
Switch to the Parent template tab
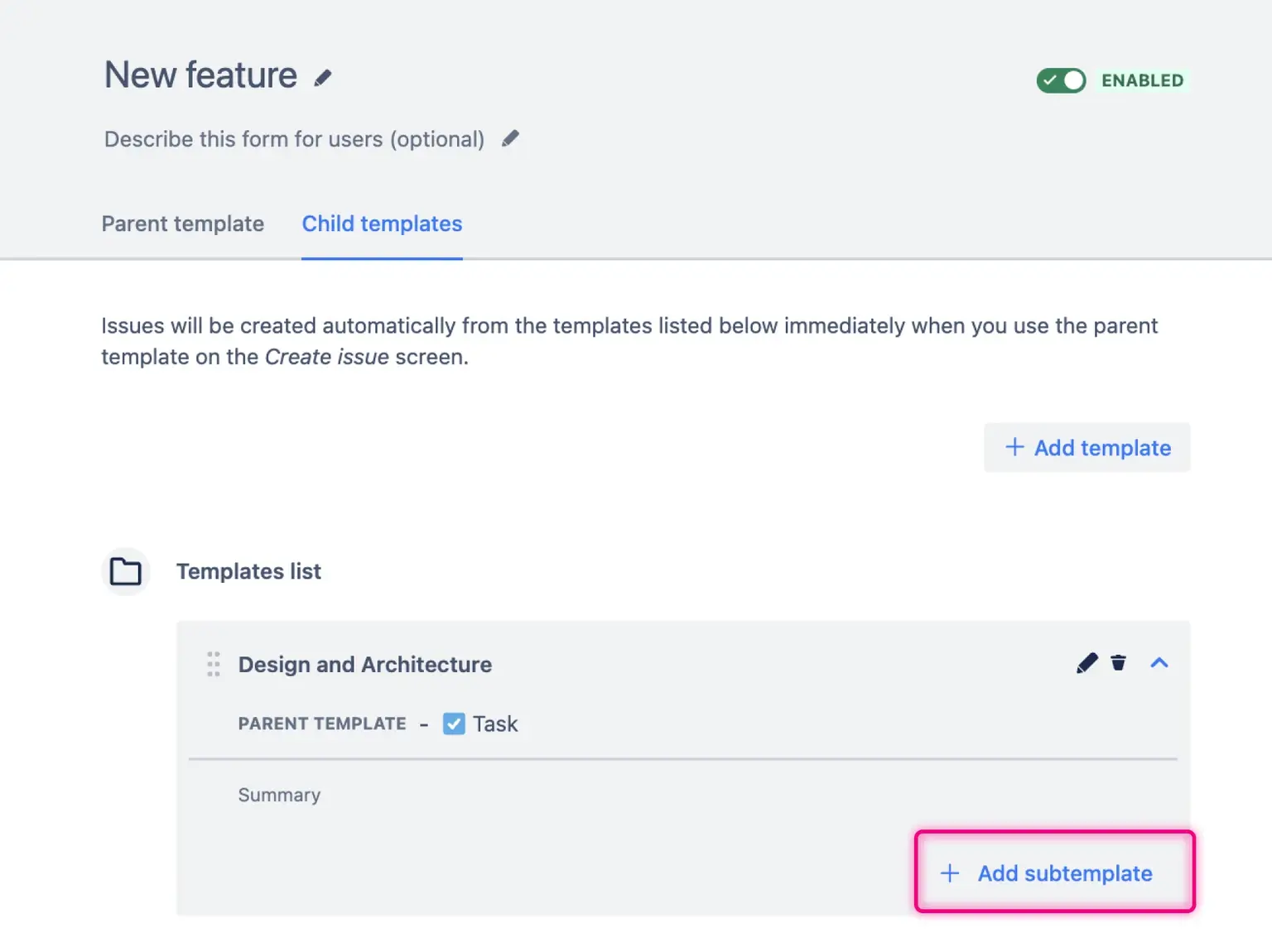183,224
